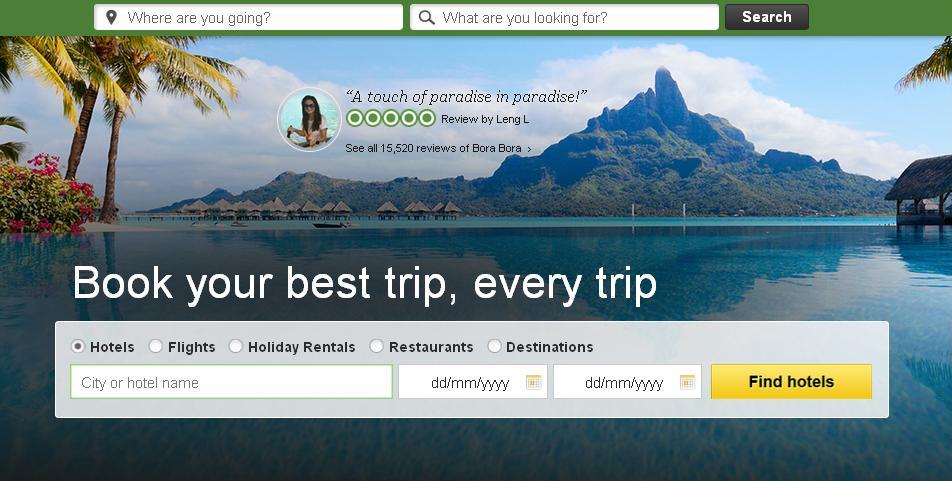Click the City or hotel name field

231,381
